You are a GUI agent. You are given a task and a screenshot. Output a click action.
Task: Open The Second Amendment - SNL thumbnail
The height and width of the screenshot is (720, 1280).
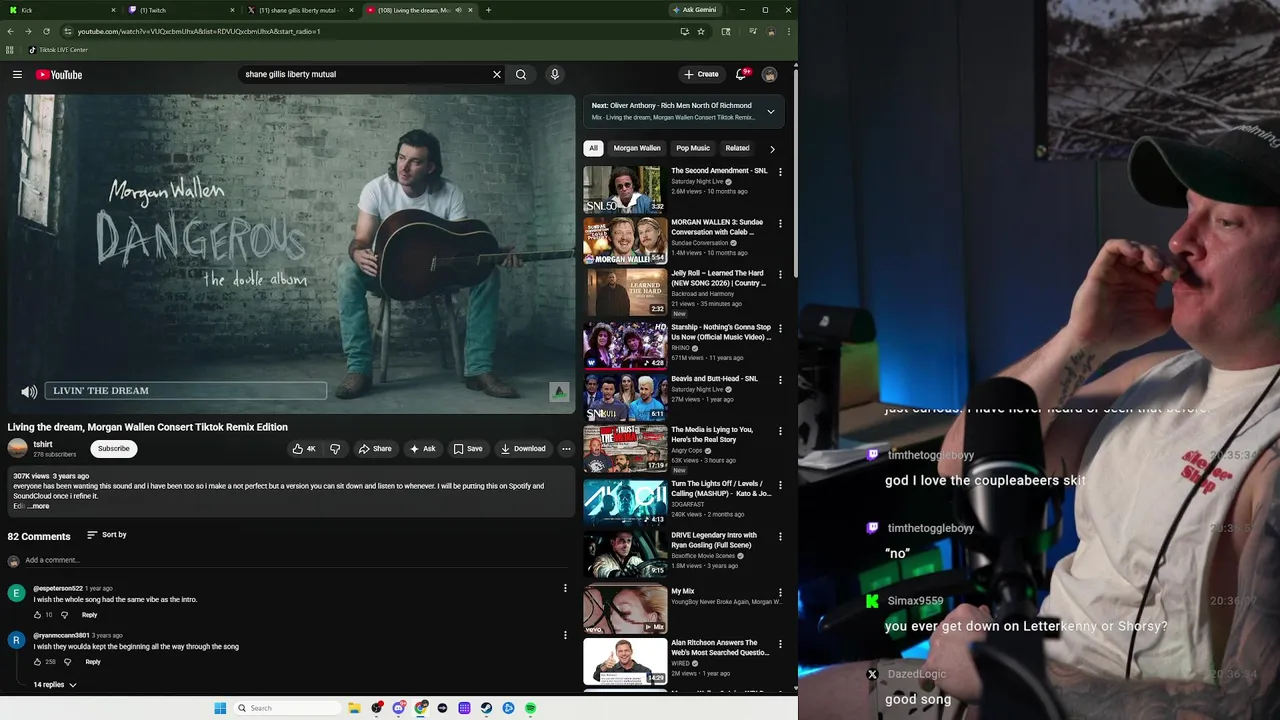(x=625, y=190)
